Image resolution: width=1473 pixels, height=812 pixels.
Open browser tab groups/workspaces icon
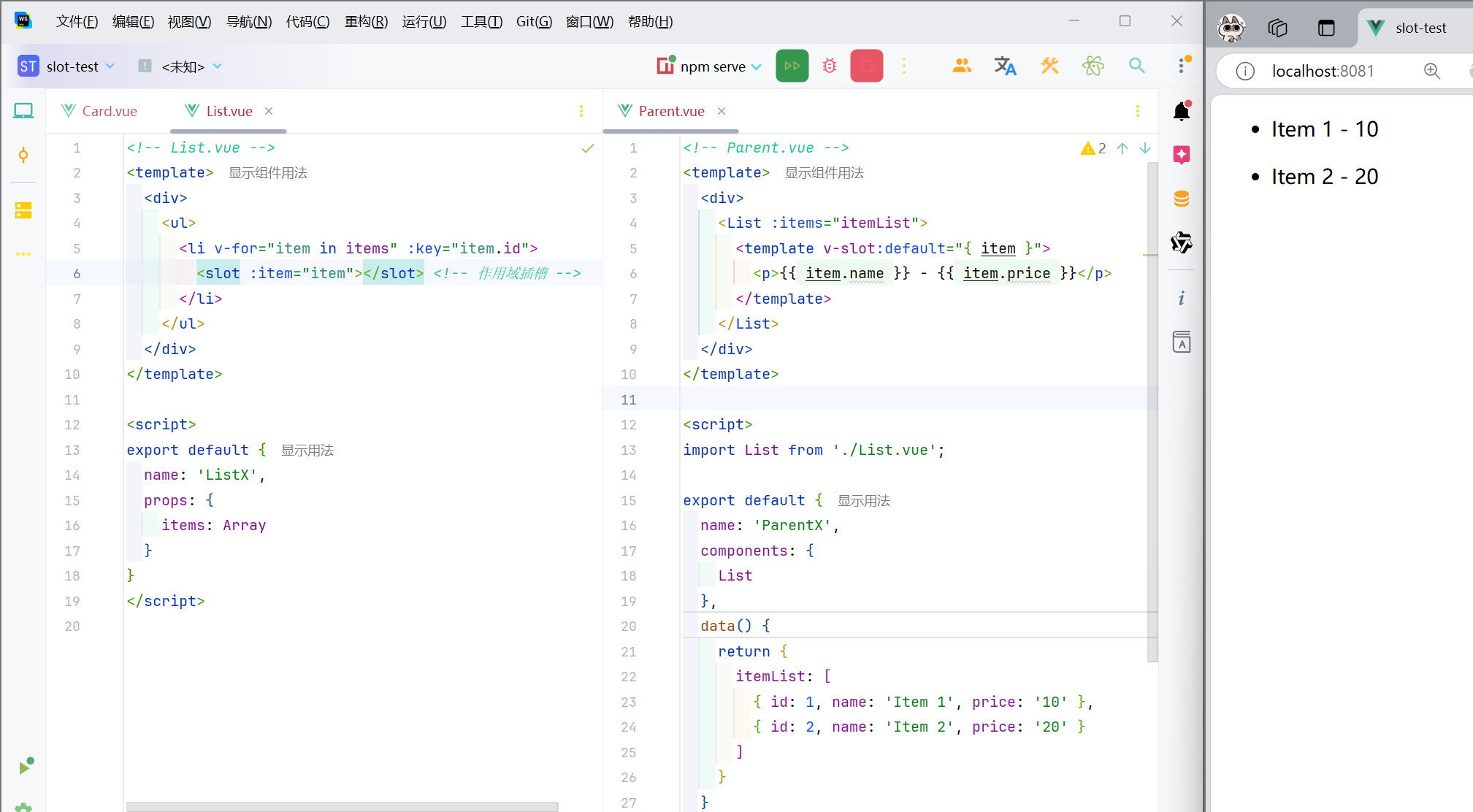coord(1278,28)
